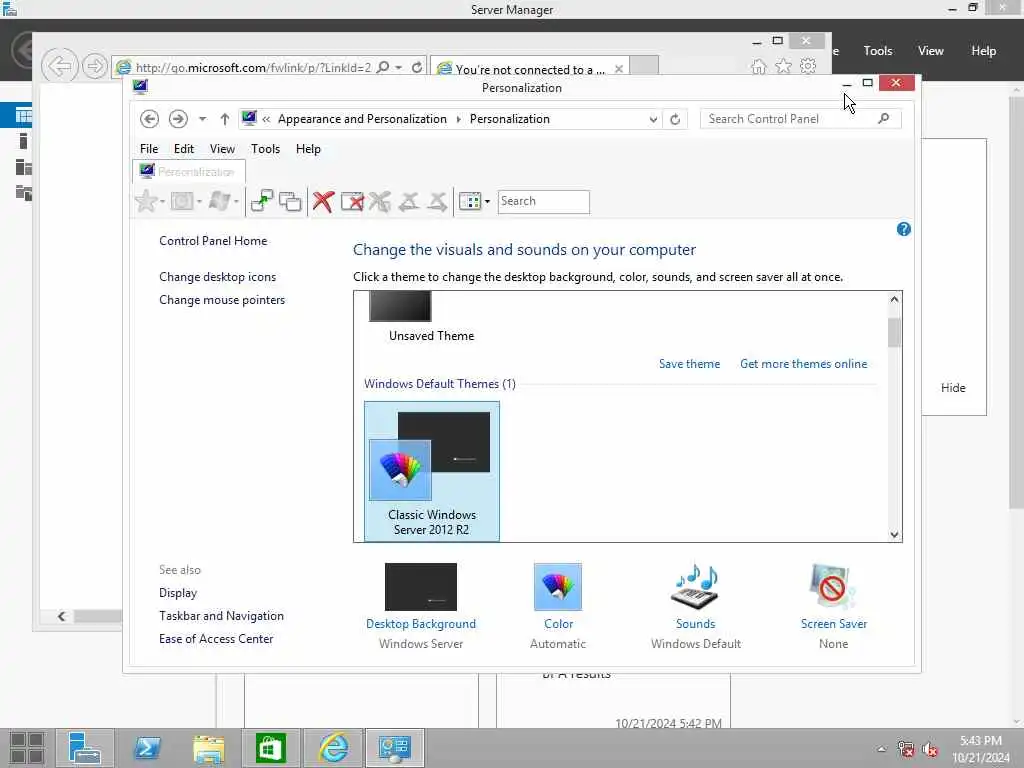Go forward in Personalization window navigation
The height and width of the screenshot is (768, 1024).
pos(178,119)
